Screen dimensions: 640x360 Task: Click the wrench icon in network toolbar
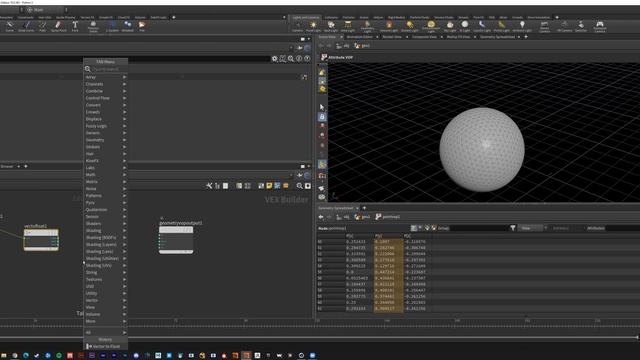209,186
